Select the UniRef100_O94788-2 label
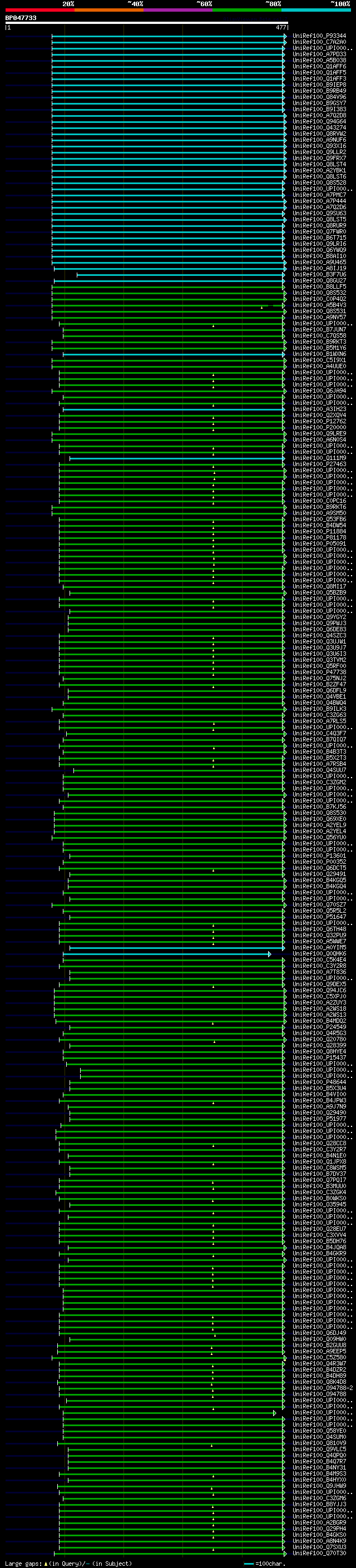 pos(323,1388)
